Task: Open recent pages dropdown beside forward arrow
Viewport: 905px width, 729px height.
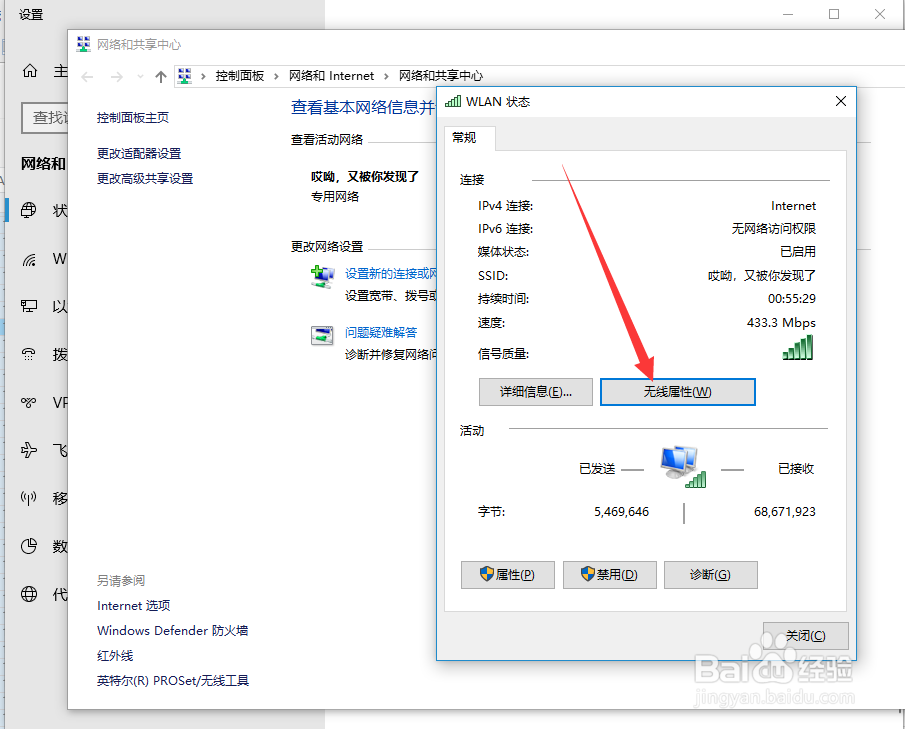Action: pyautogui.click(x=139, y=75)
